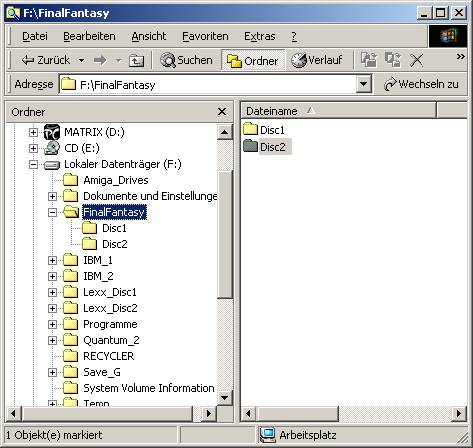
Task: Toggle the Ordner folders pane button
Action: tap(253, 60)
